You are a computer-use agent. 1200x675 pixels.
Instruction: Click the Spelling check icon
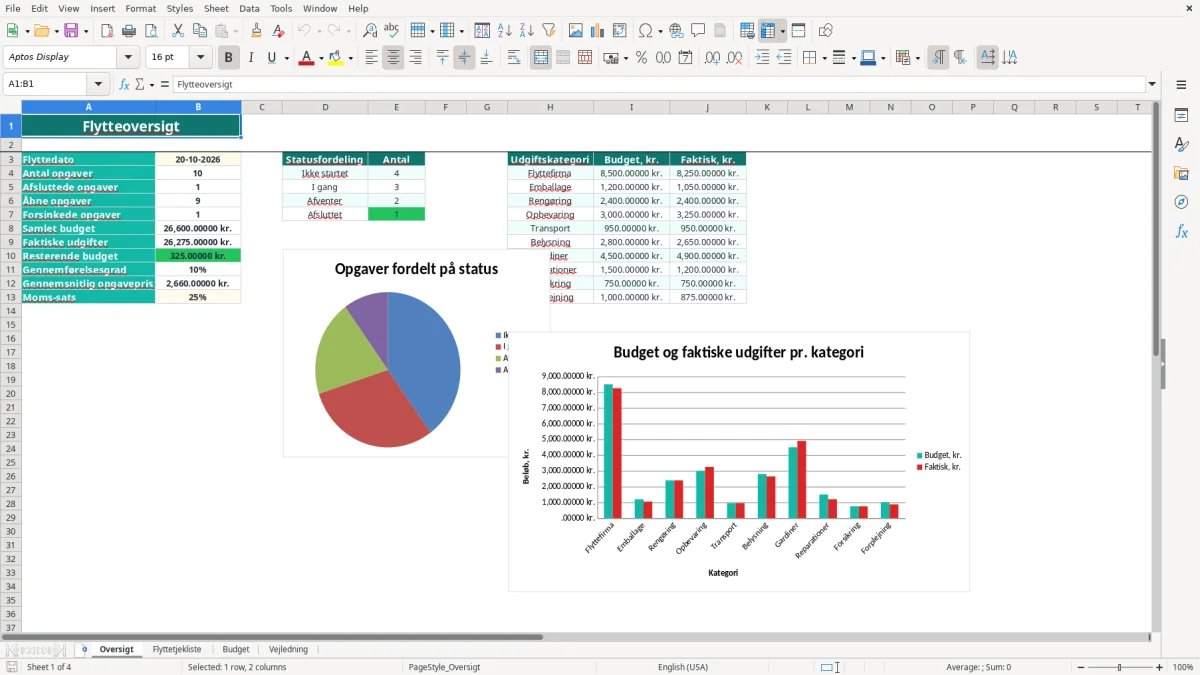tap(392, 31)
